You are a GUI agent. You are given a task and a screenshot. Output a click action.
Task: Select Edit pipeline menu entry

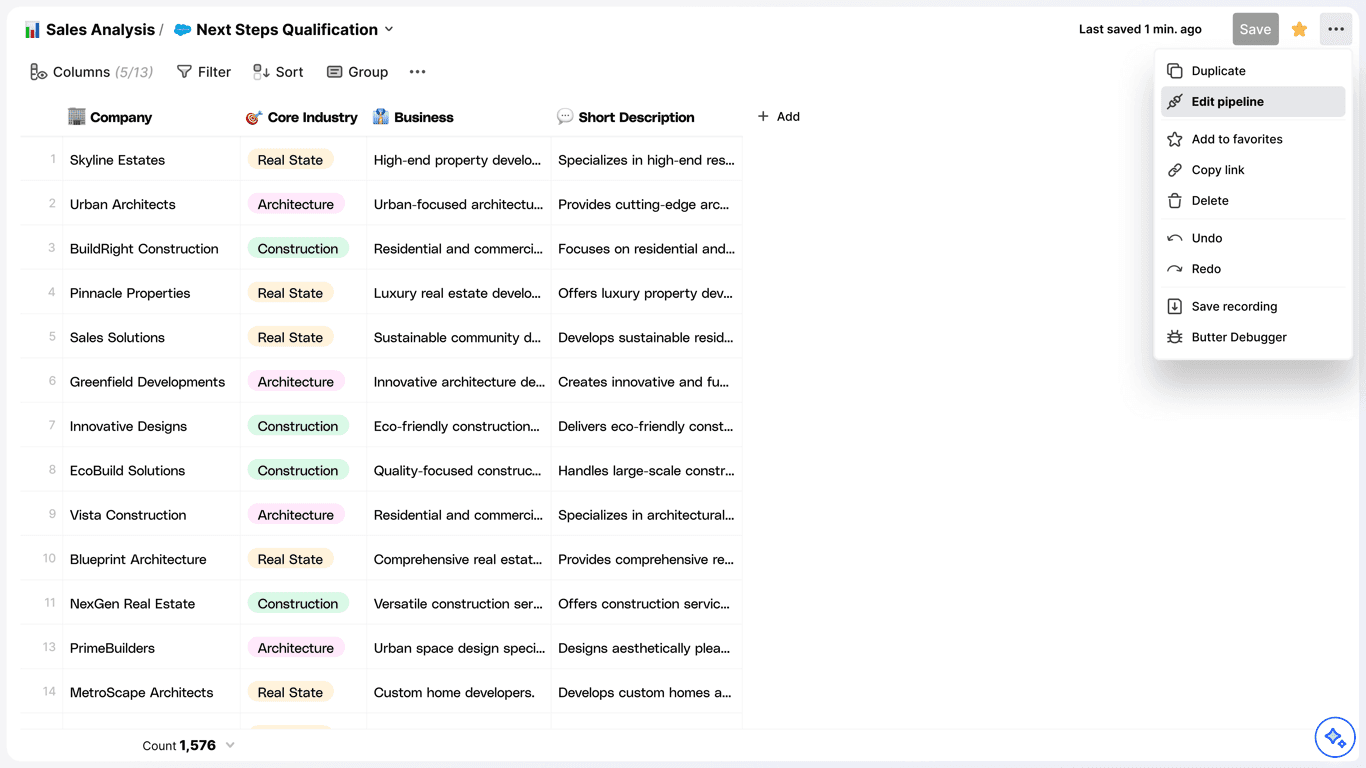[x=1253, y=102]
